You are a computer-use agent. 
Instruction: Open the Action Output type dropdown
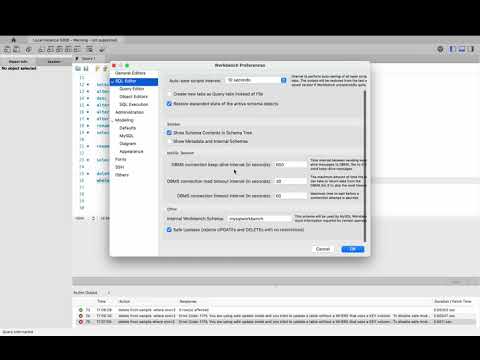tap(92, 293)
